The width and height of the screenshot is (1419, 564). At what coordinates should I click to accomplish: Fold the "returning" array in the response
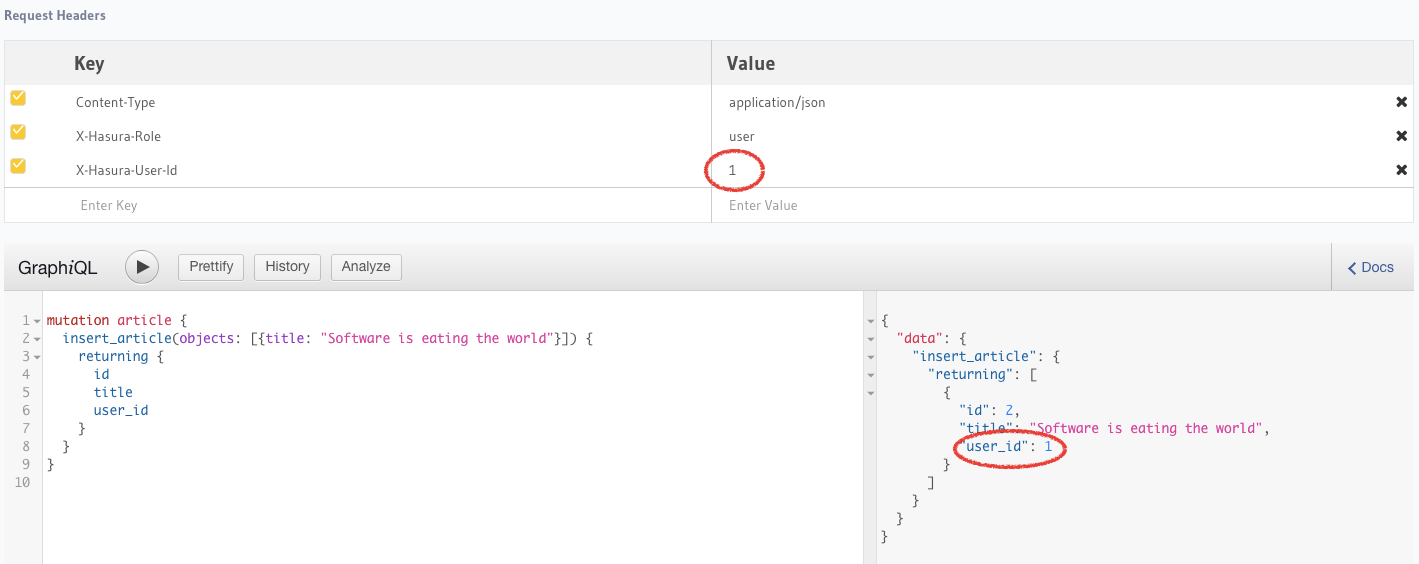pyautogui.click(x=870, y=375)
